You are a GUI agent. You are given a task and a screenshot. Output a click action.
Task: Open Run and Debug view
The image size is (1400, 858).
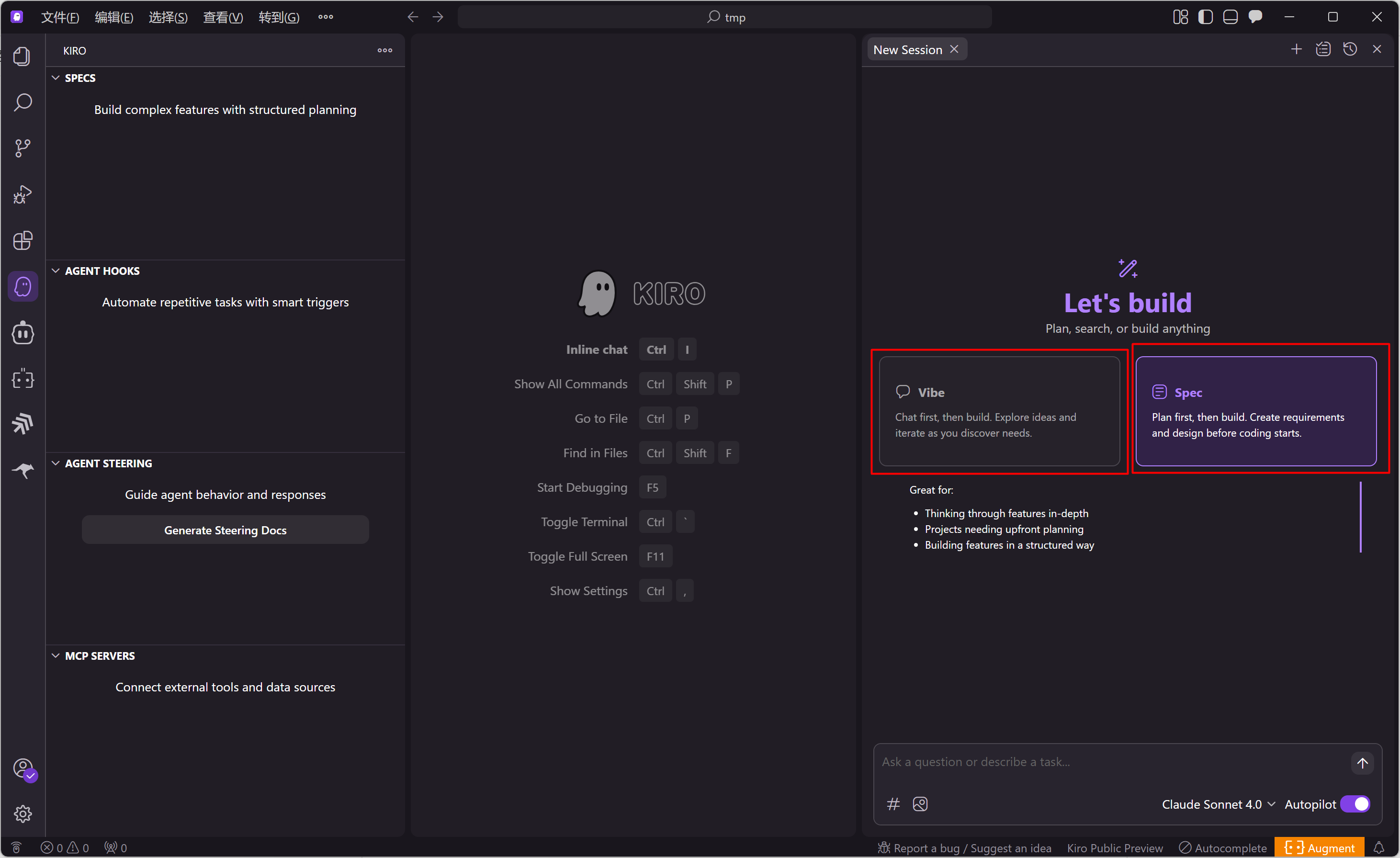point(22,194)
